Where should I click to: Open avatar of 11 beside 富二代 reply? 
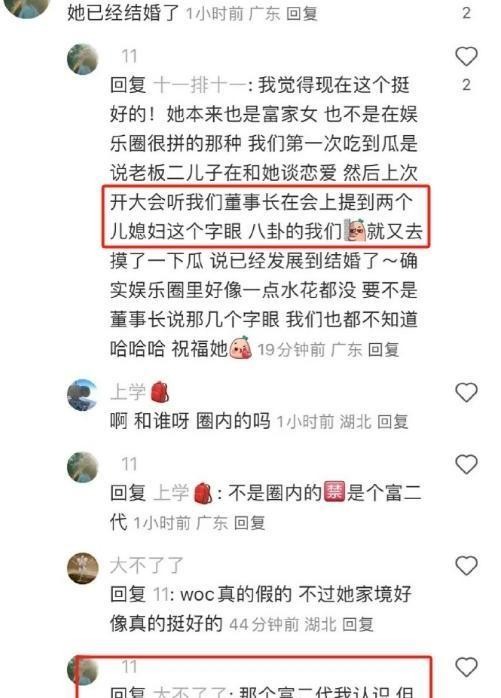(x=82, y=467)
